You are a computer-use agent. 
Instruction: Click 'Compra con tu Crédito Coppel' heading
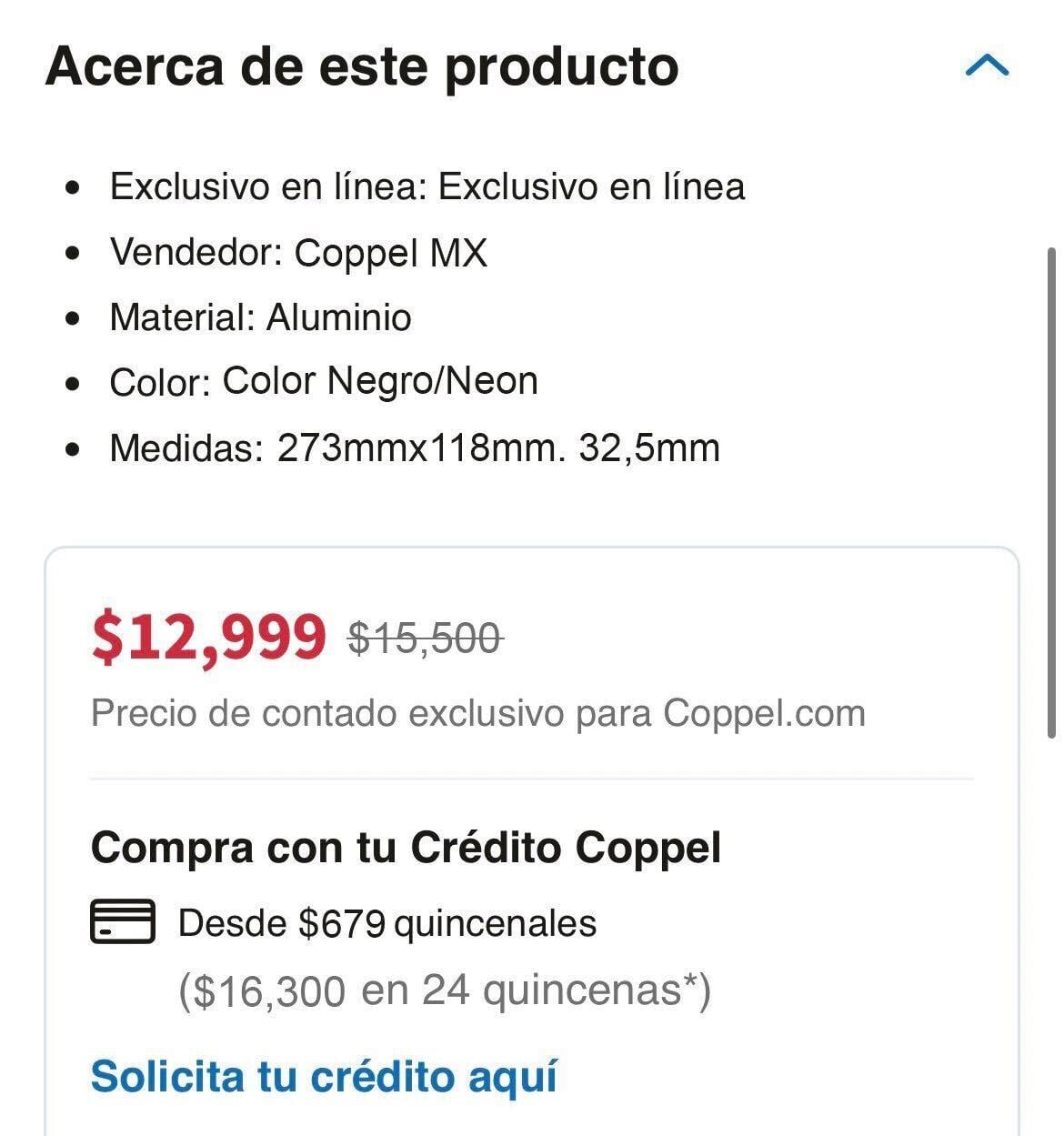click(406, 848)
